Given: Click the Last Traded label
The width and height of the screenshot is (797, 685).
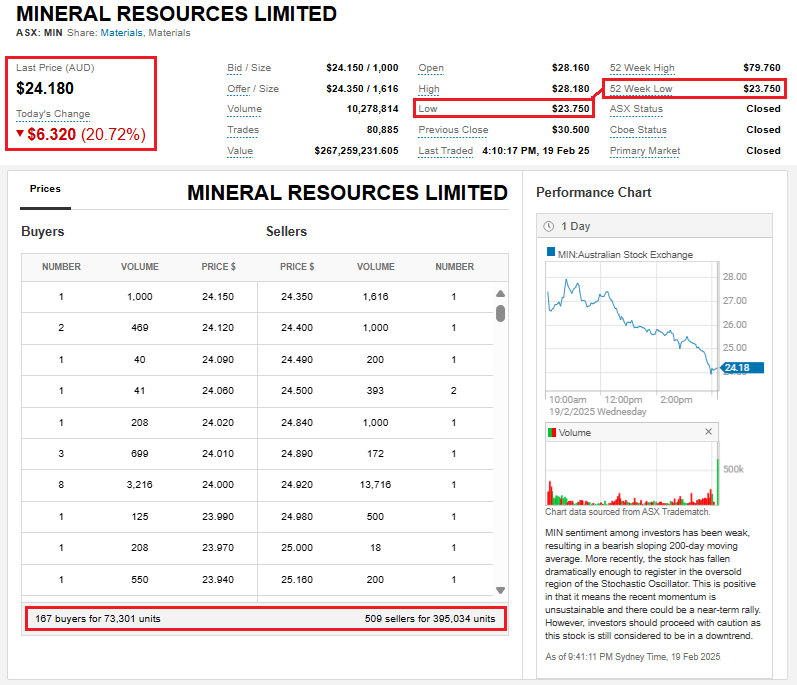Looking at the screenshot, I should click(445, 151).
